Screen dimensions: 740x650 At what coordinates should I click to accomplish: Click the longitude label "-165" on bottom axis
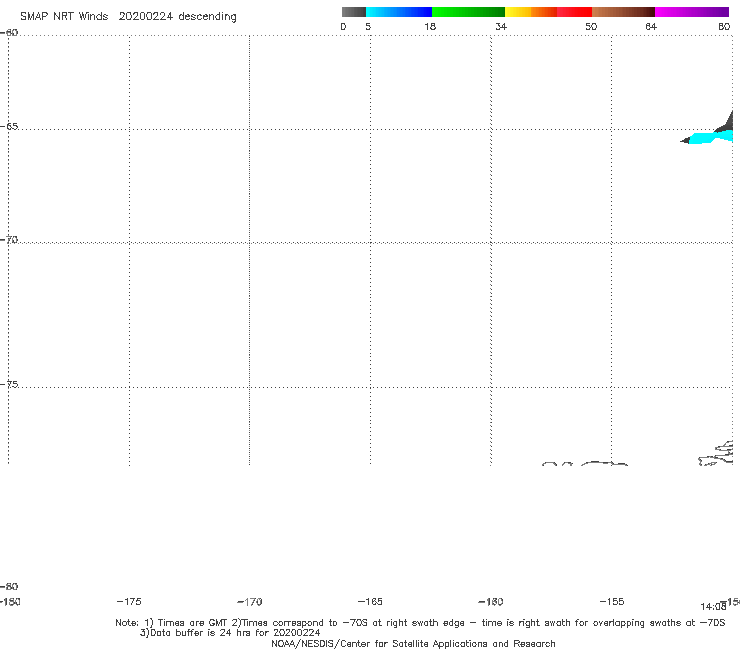370,602
